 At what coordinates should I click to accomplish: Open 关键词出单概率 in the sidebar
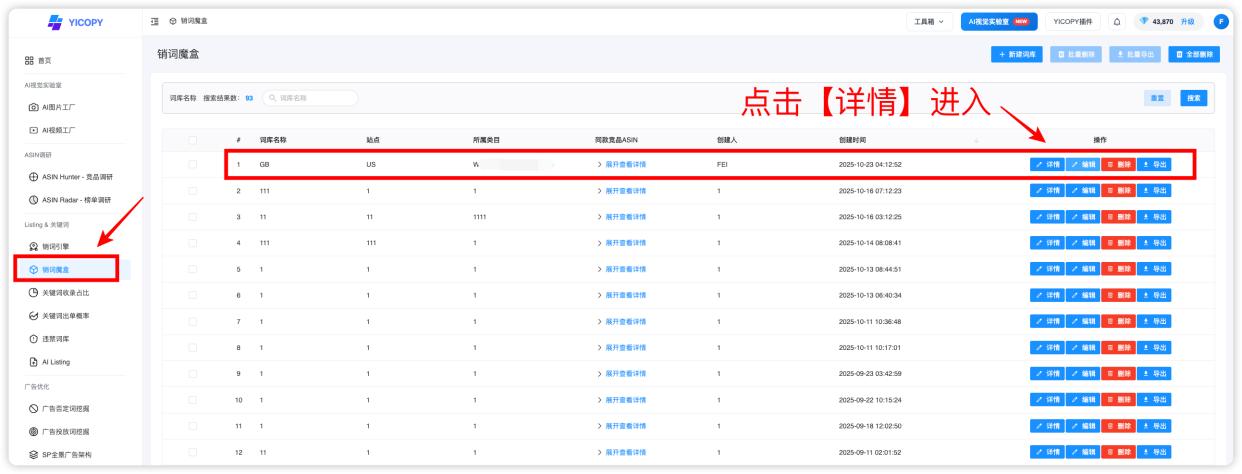coord(59,316)
